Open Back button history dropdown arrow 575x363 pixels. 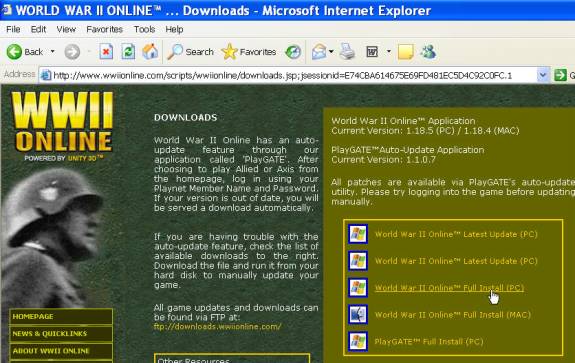[52, 51]
